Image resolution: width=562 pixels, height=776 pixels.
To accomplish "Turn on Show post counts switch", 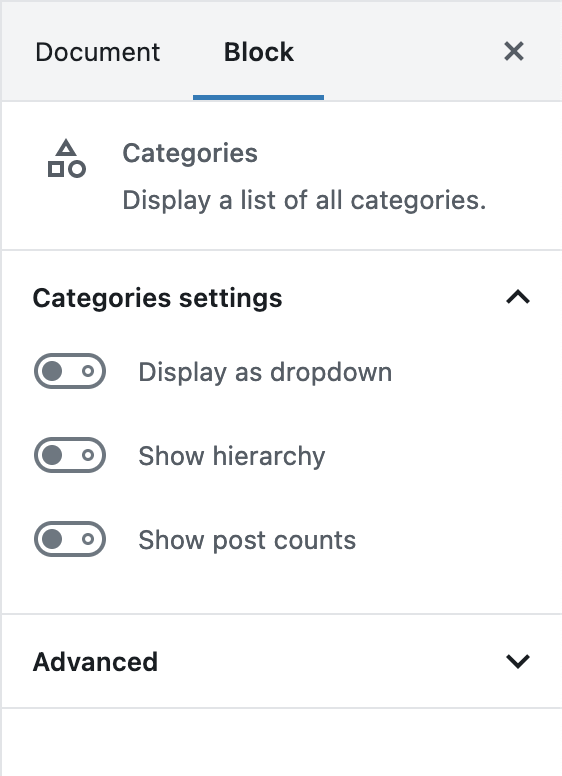I will point(70,539).
